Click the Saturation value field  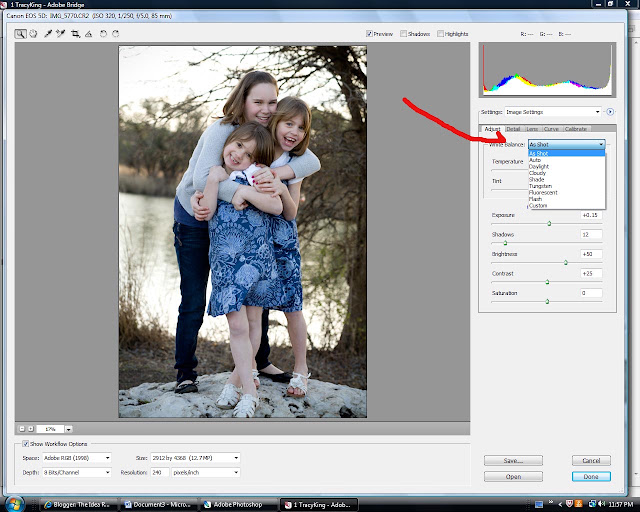point(591,293)
